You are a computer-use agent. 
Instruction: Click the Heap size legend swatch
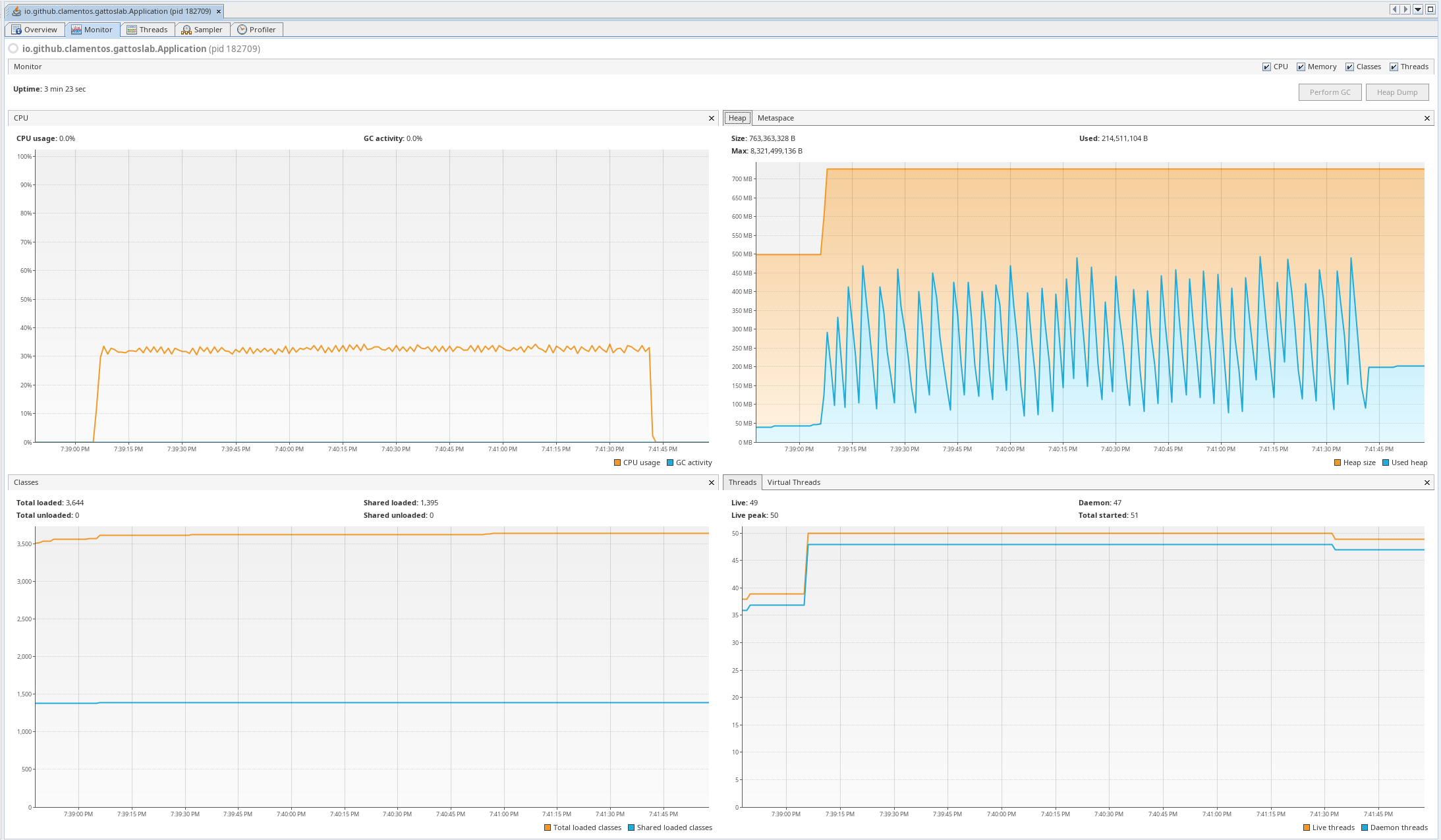tap(1338, 462)
